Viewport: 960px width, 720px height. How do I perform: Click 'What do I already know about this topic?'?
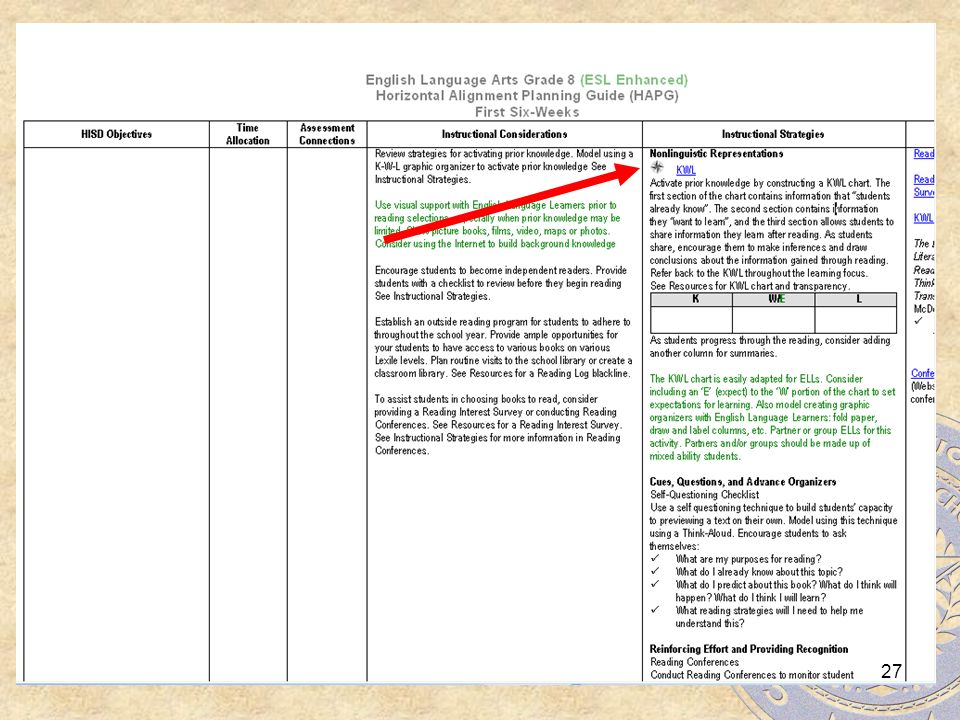point(759,572)
